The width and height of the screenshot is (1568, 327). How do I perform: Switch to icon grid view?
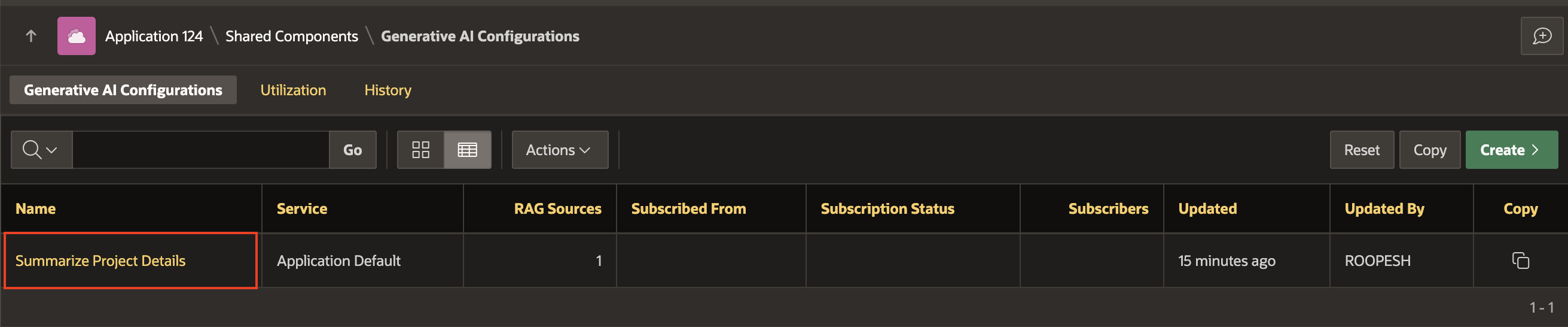click(x=420, y=150)
